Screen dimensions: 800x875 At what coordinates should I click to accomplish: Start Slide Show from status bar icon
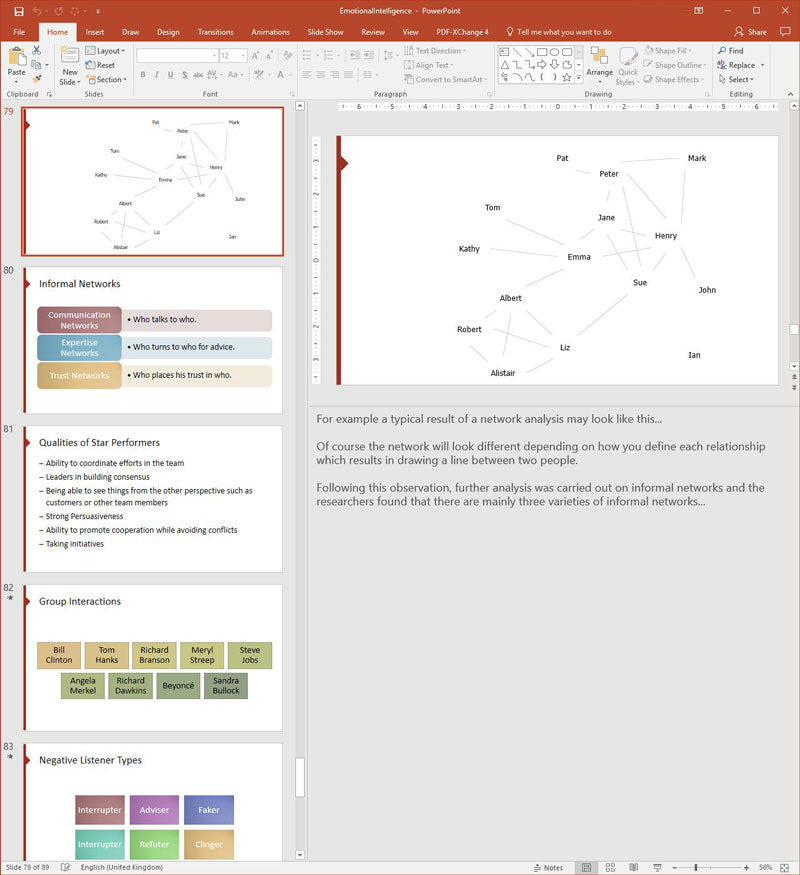tap(657, 867)
